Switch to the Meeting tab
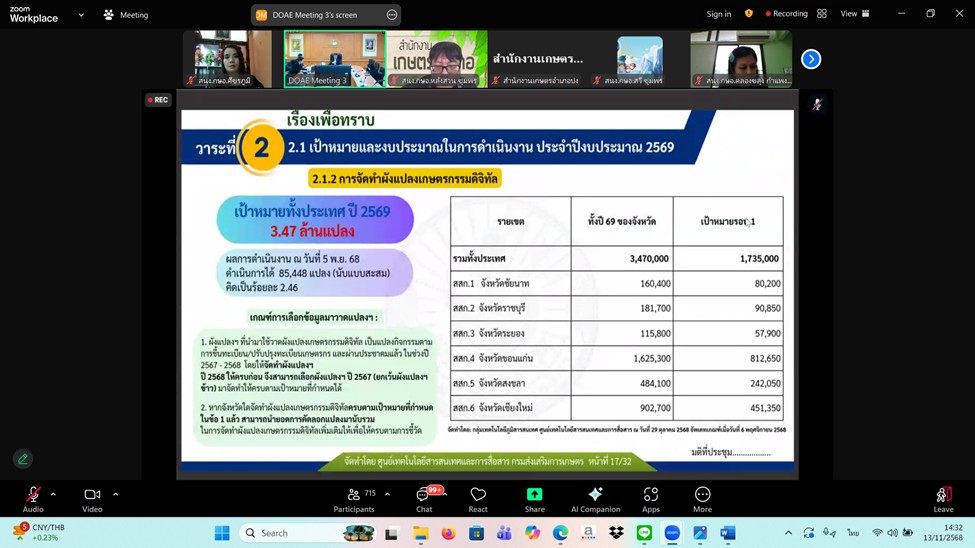 point(126,15)
